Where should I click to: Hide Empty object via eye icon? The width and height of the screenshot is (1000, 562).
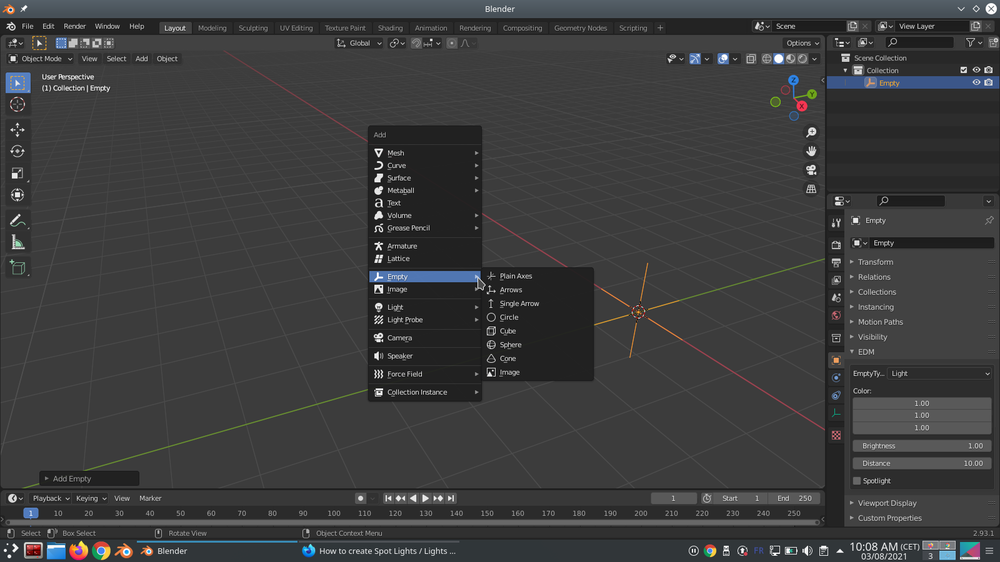point(976,83)
